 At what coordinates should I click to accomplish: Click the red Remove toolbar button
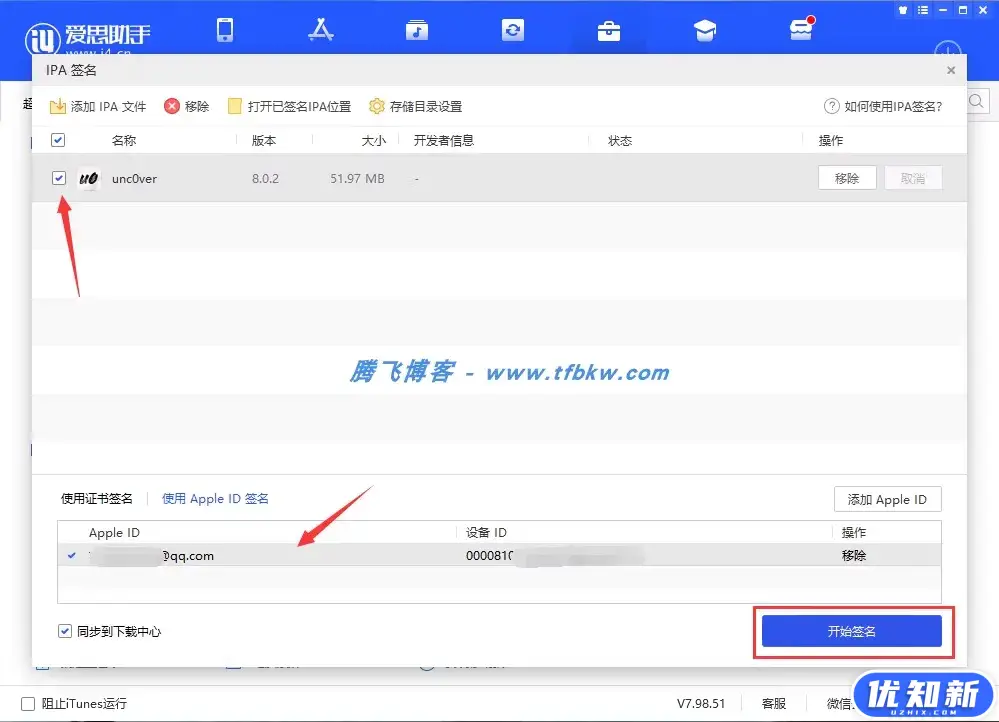(187, 106)
